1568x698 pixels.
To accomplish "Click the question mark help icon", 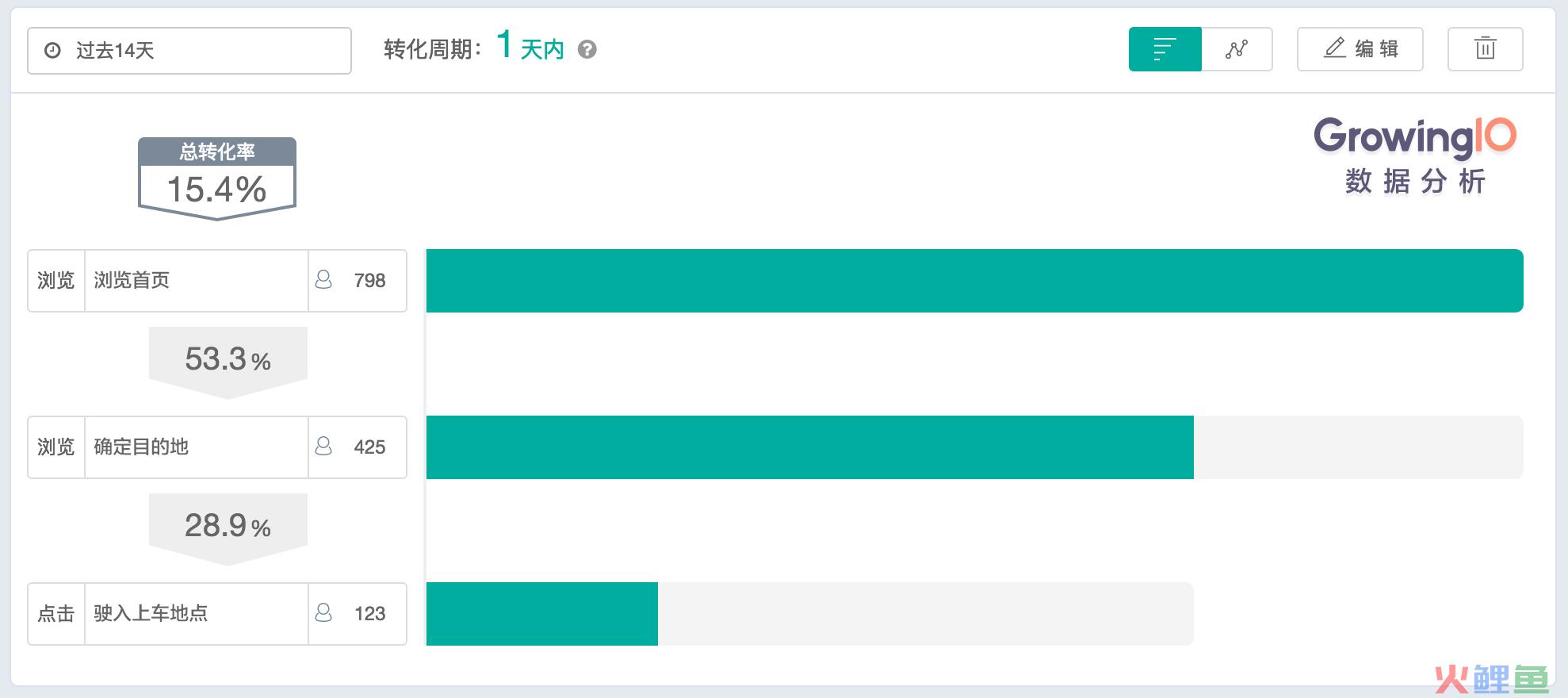I will tap(587, 49).
